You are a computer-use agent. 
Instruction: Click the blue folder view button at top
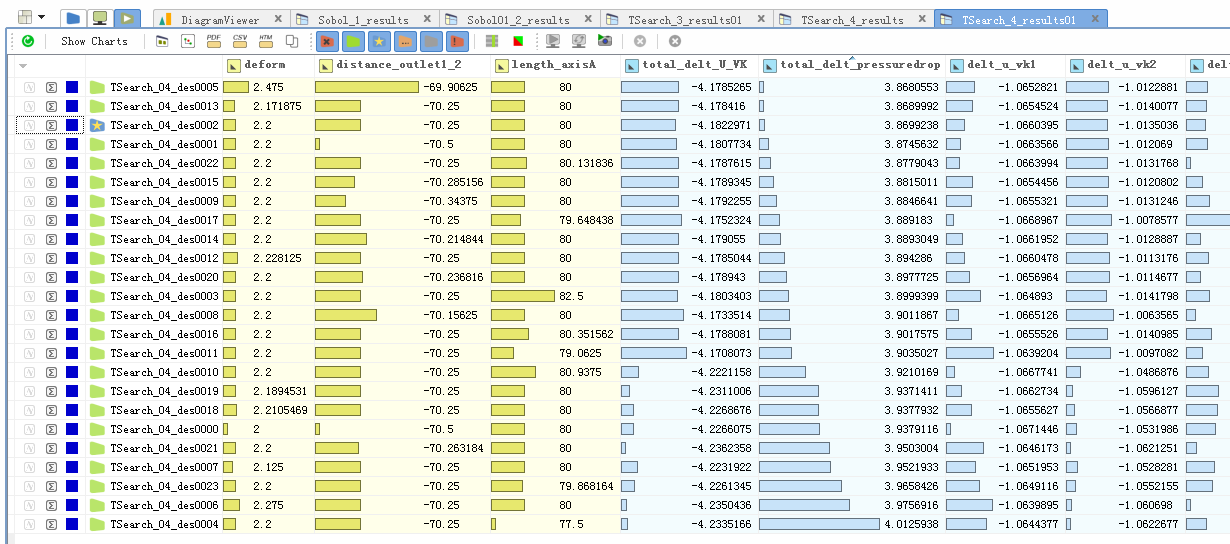coord(73,18)
